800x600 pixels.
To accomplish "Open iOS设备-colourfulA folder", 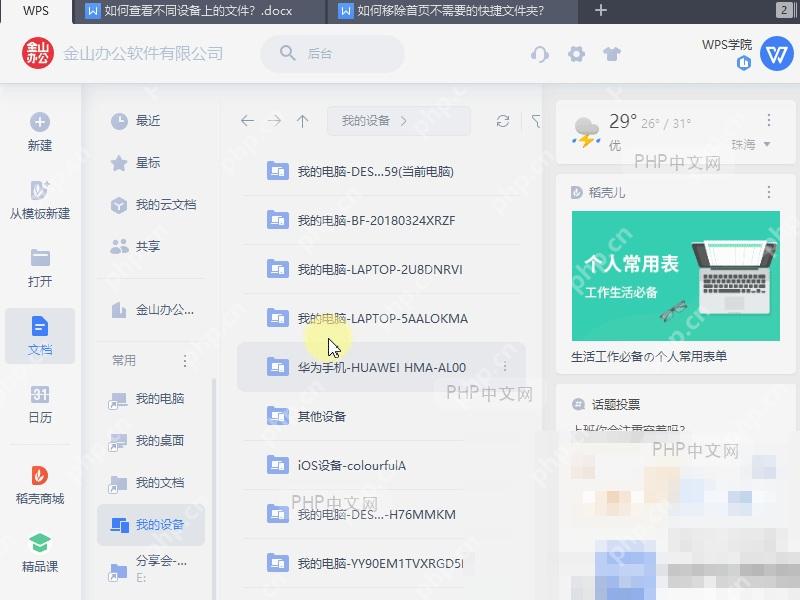I will [x=382, y=465].
